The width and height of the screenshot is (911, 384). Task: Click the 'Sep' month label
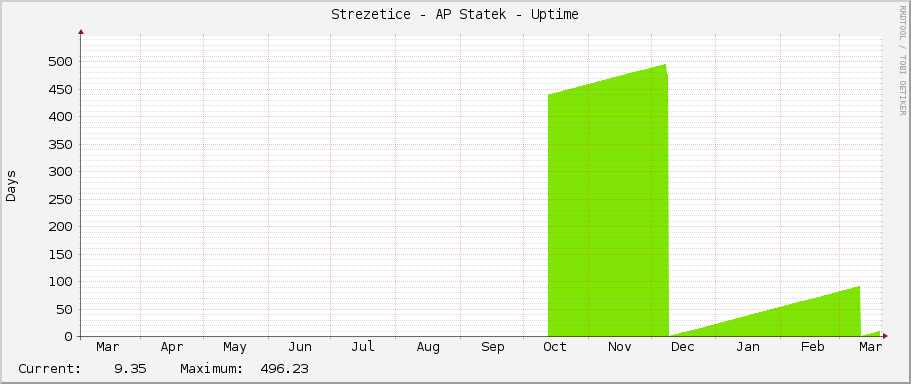pos(493,348)
